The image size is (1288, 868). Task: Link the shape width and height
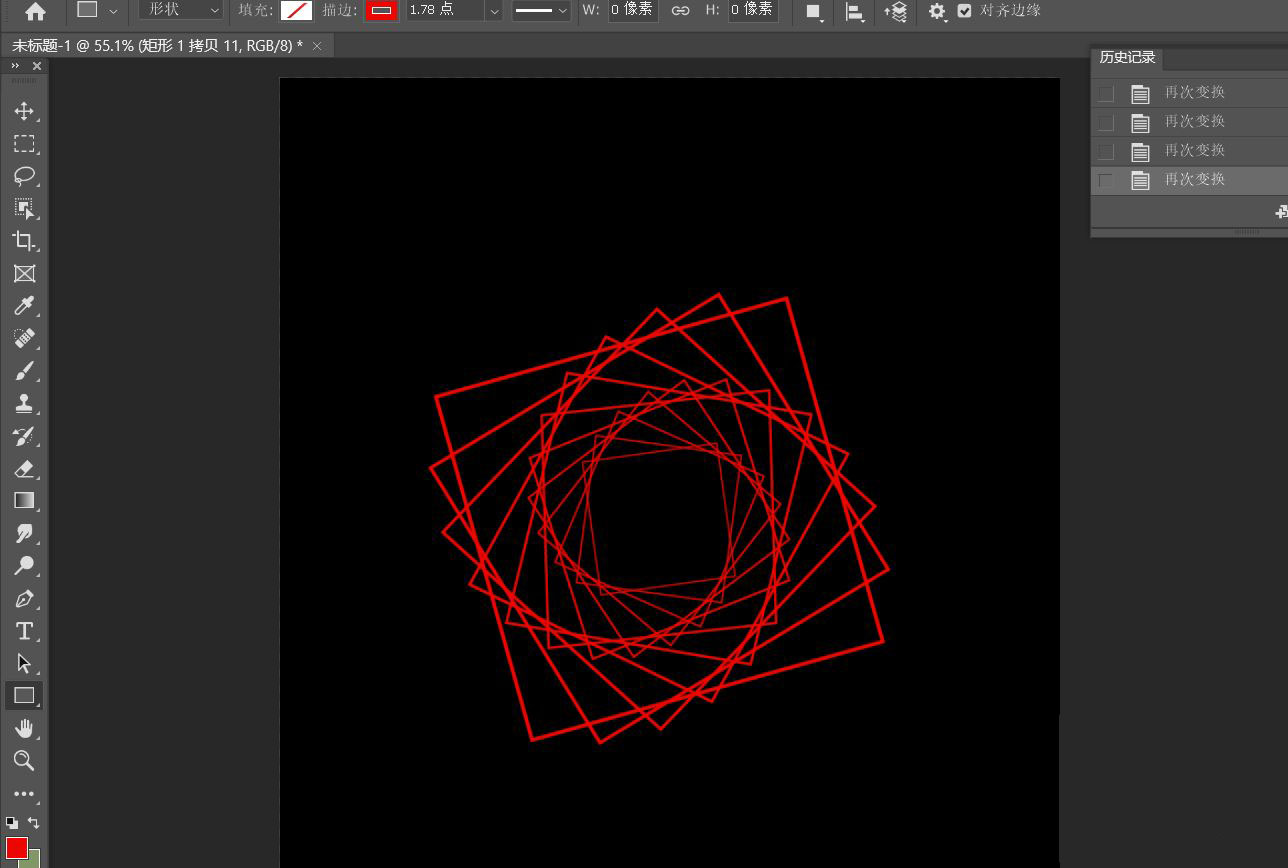tap(680, 10)
